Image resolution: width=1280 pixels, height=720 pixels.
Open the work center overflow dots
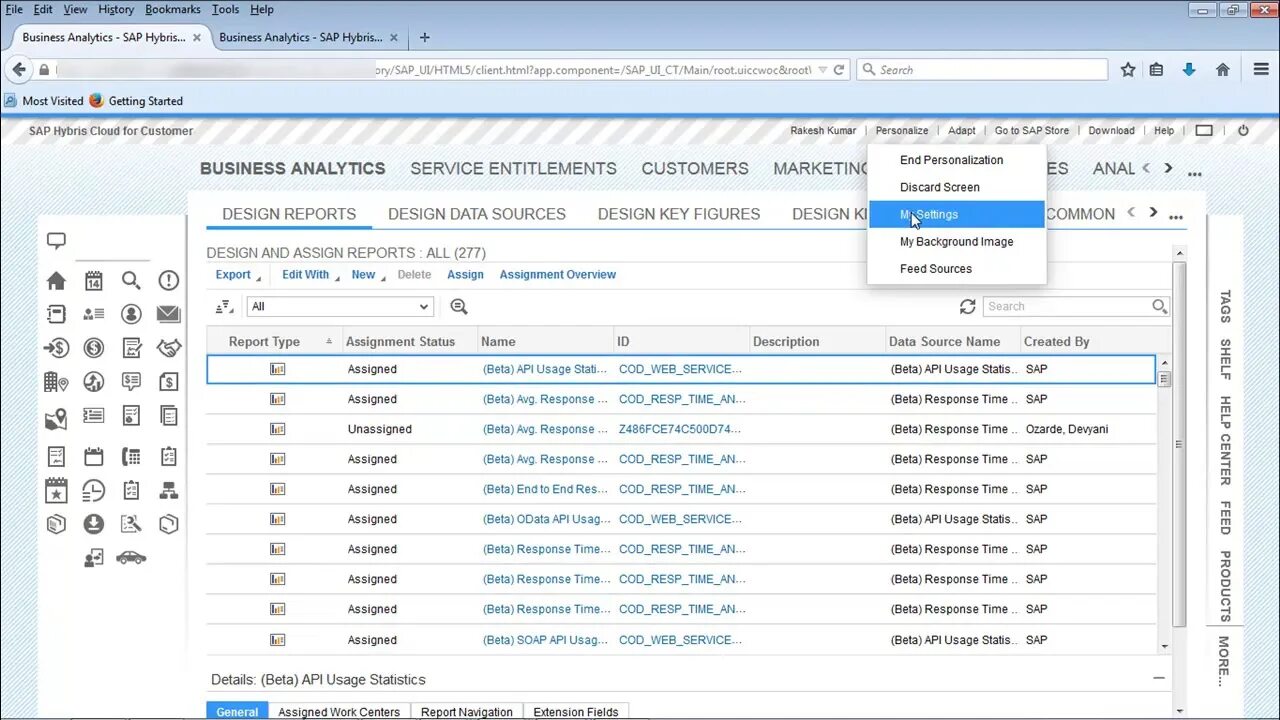(x=1194, y=173)
